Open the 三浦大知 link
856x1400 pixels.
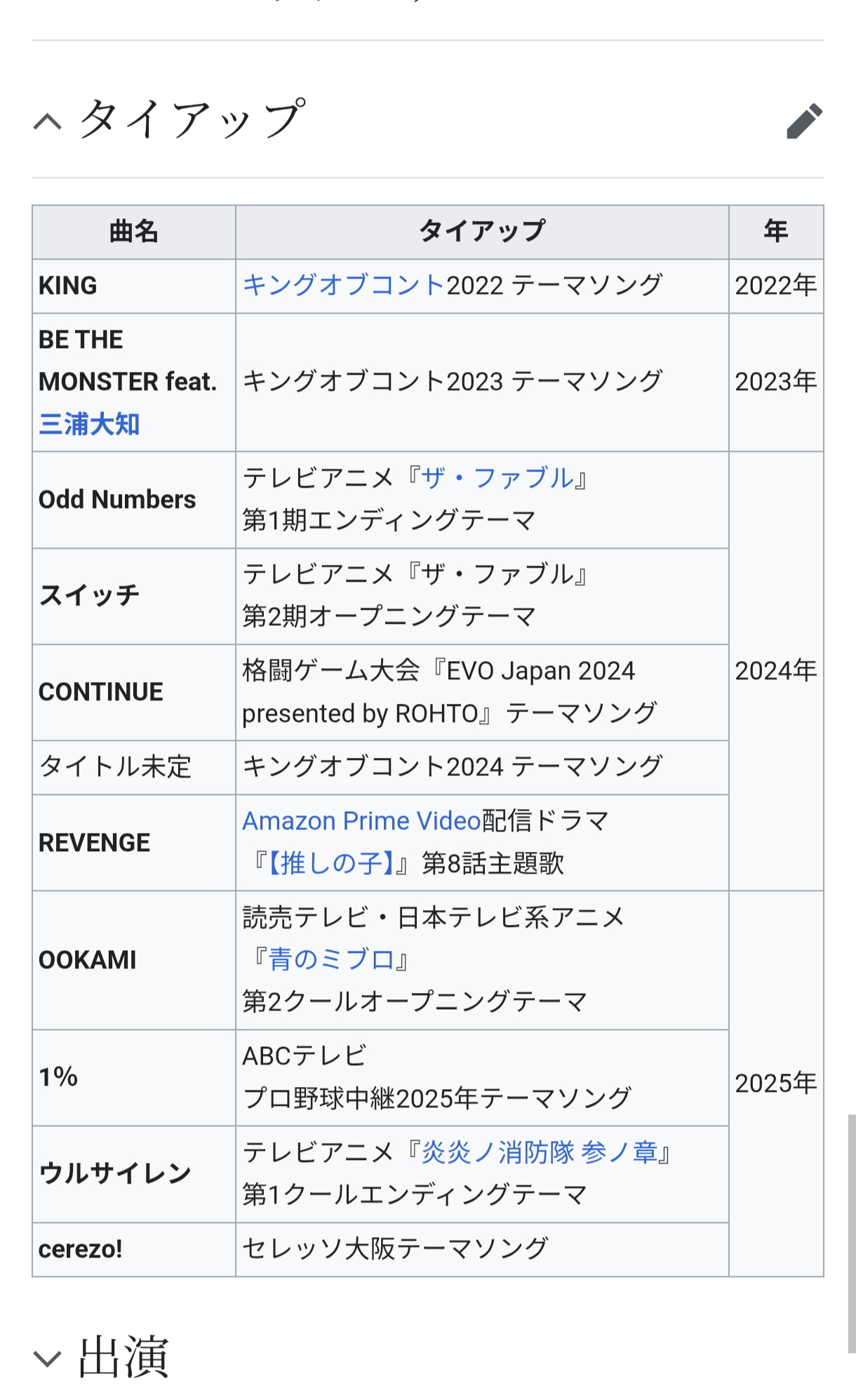(x=89, y=424)
